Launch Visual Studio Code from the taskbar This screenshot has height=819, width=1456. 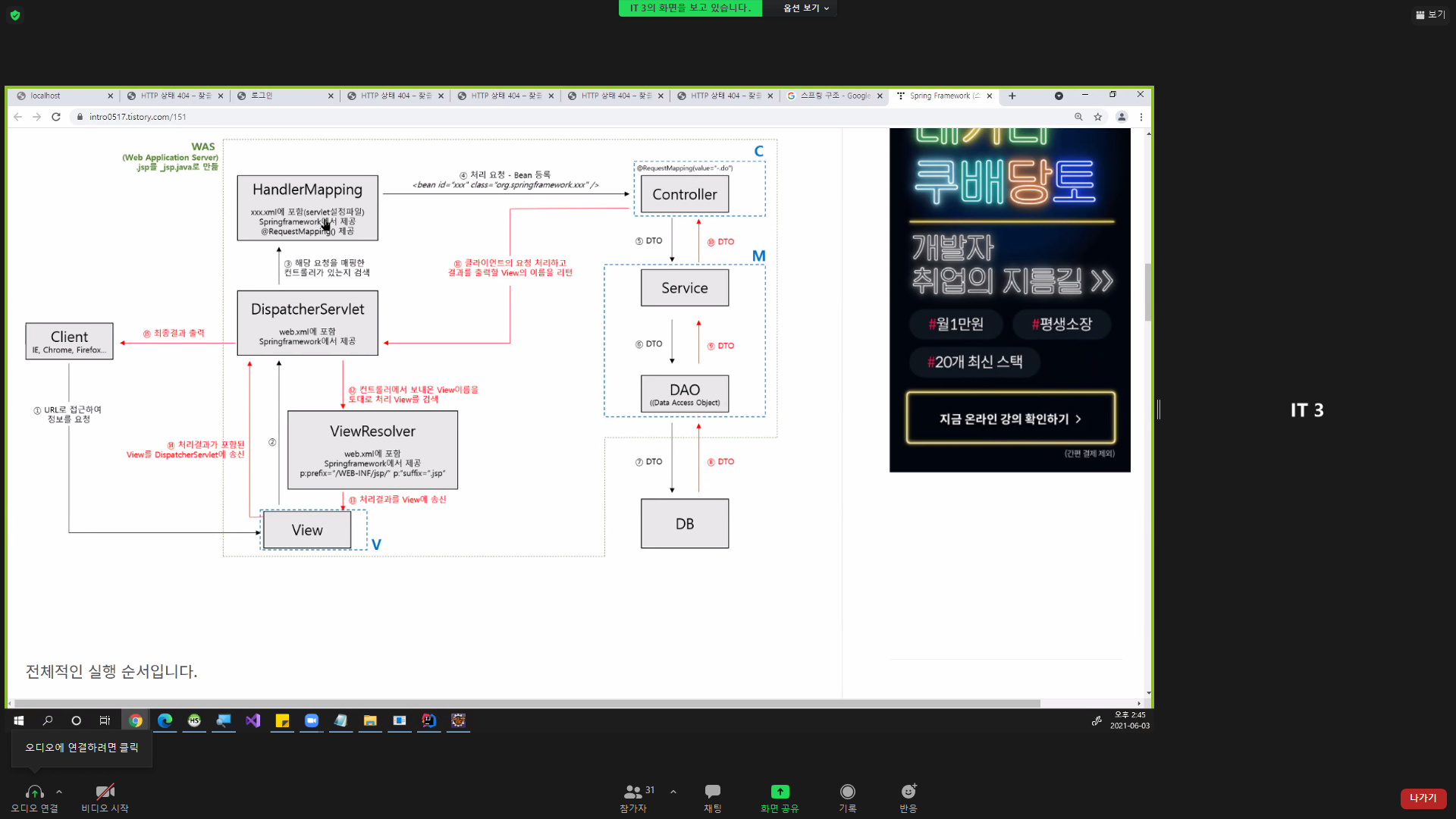click(253, 721)
